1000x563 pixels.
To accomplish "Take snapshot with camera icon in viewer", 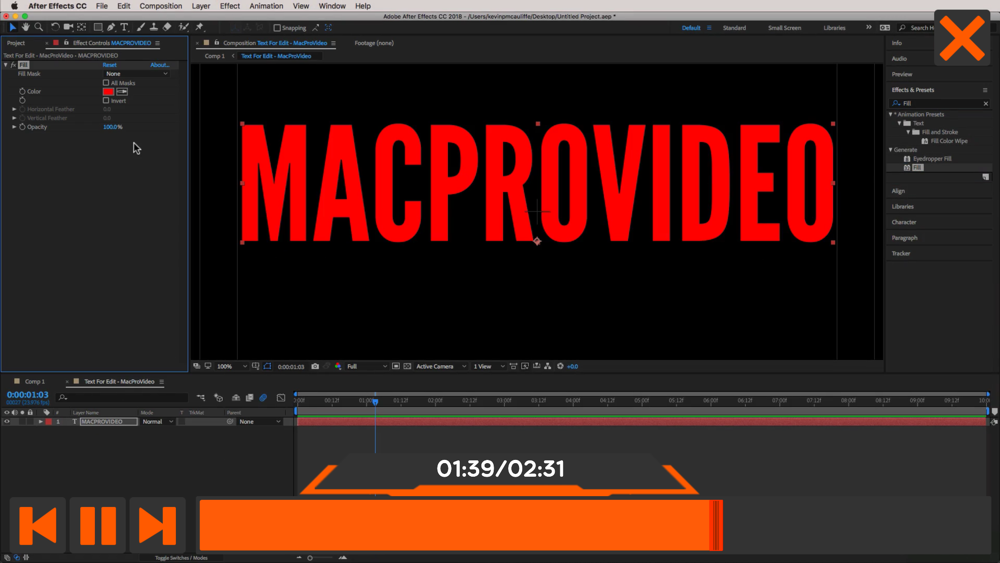I will pyautogui.click(x=315, y=367).
